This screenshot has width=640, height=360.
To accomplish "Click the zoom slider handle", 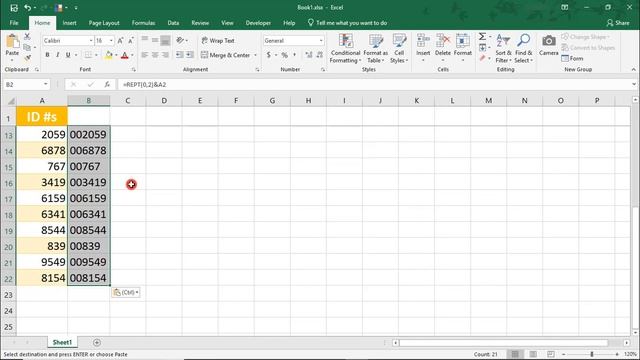I will (x=592, y=354).
